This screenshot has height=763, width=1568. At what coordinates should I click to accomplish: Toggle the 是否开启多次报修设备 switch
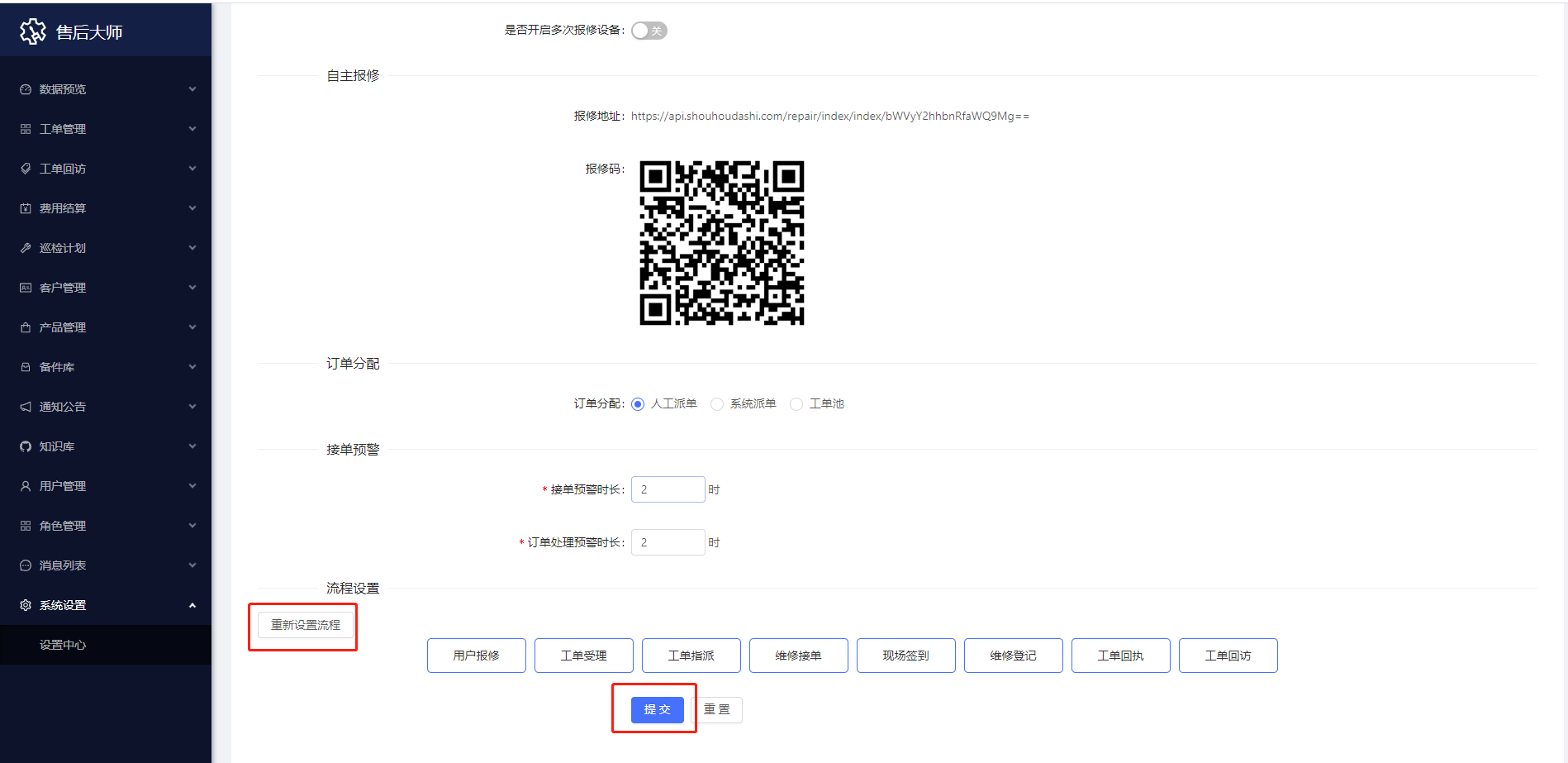pos(649,31)
